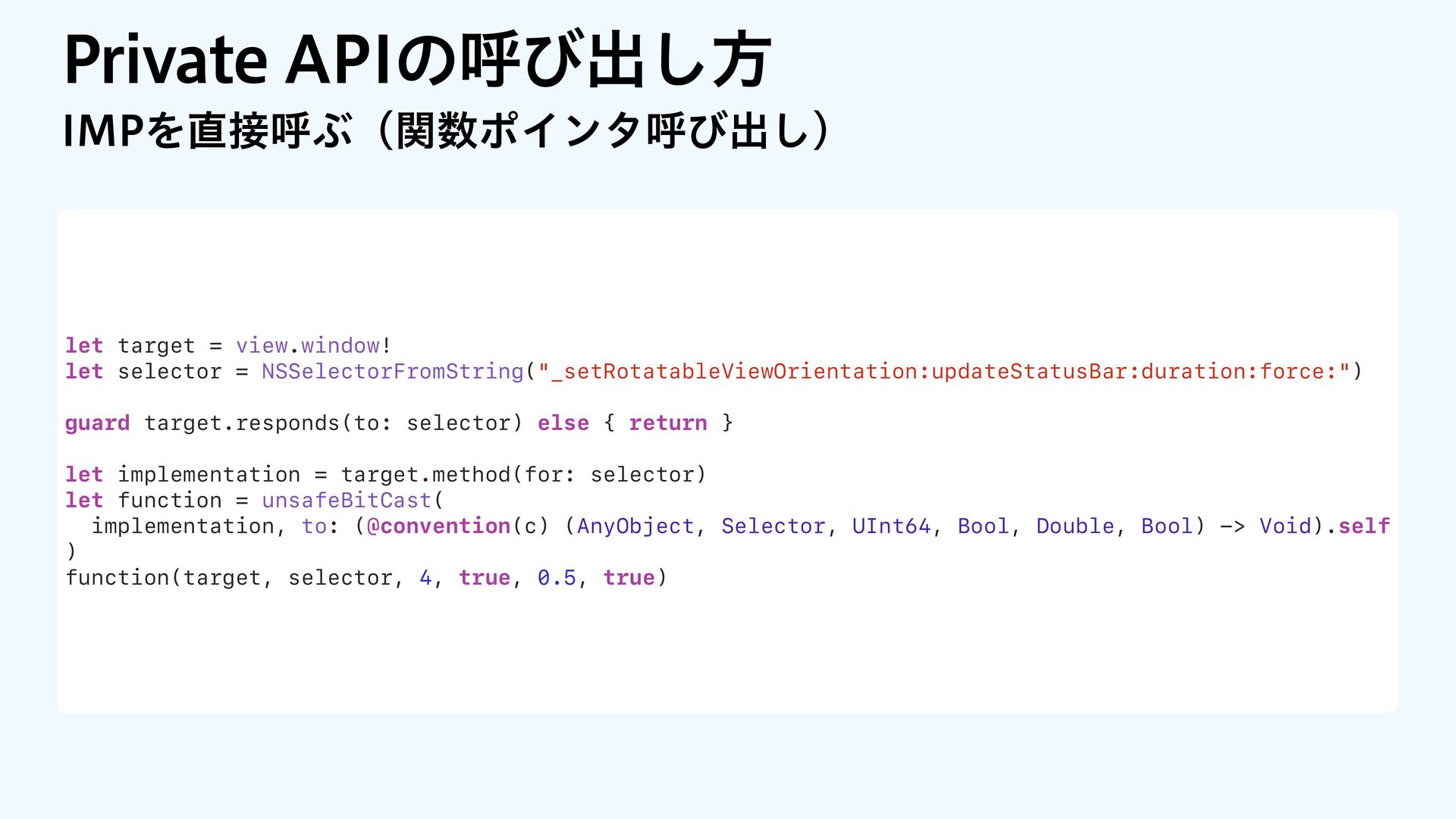Click the slide title 'Private APIの呼び出し方'
Image resolution: width=1456 pixels, height=819 pixels.
coord(417,61)
